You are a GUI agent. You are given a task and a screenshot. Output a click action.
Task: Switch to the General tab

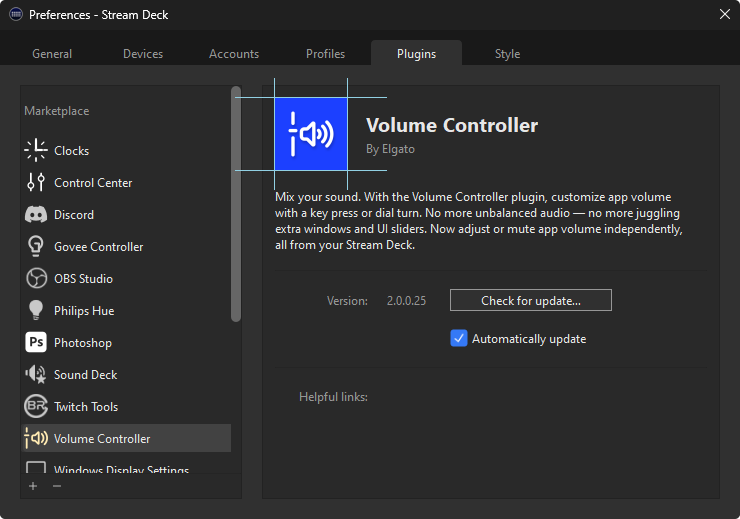[52, 54]
